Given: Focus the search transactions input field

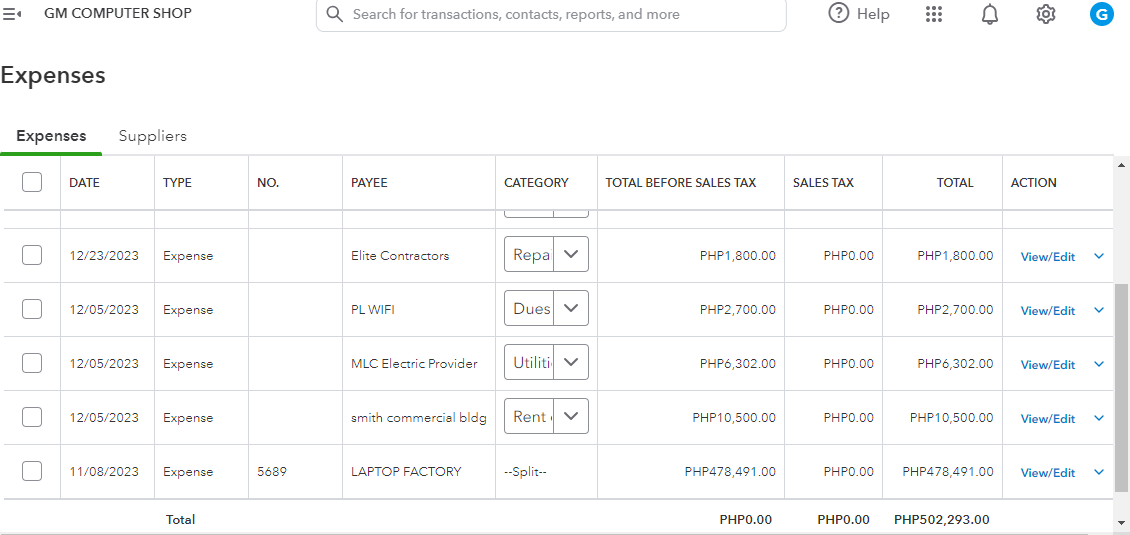Looking at the screenshot, I should pyautogui.click(x=560, y=15).
